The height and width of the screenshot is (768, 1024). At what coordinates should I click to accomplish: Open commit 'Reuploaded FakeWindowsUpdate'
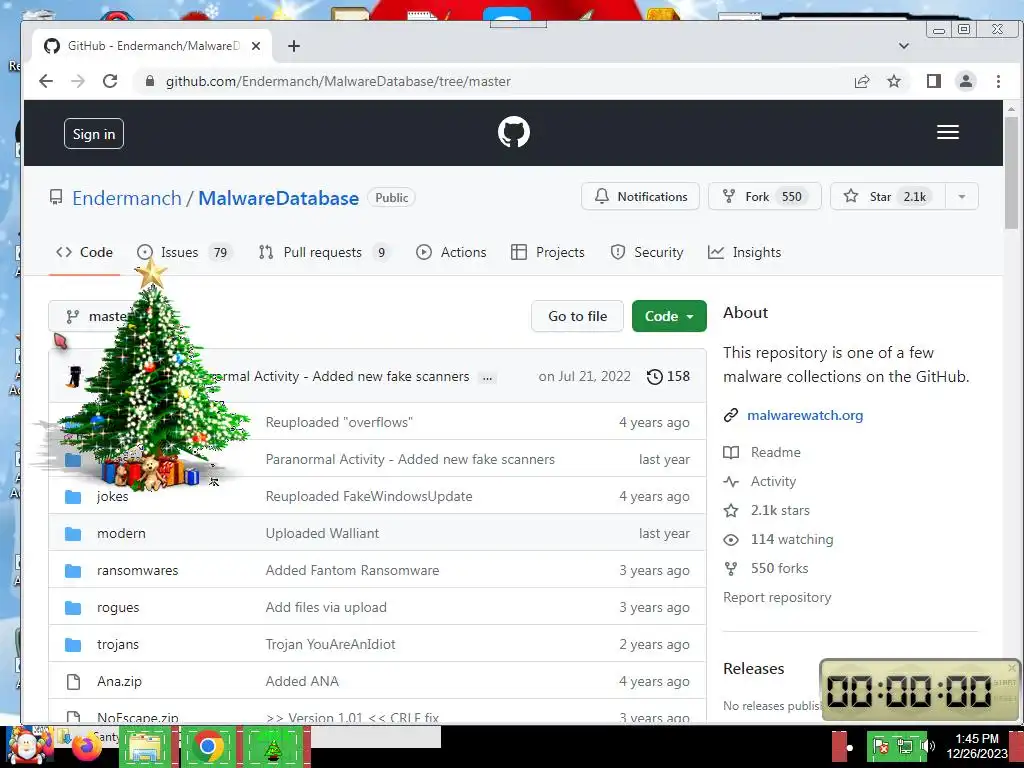(369, 496)
